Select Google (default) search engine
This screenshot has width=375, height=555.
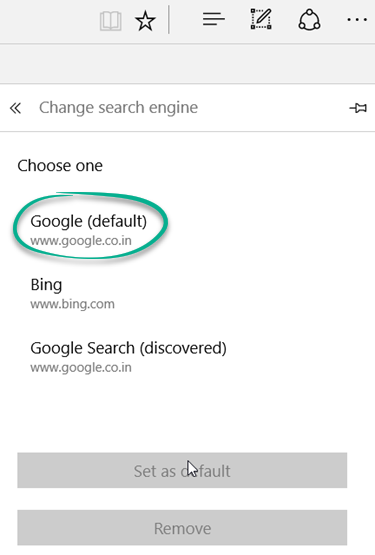88,229
